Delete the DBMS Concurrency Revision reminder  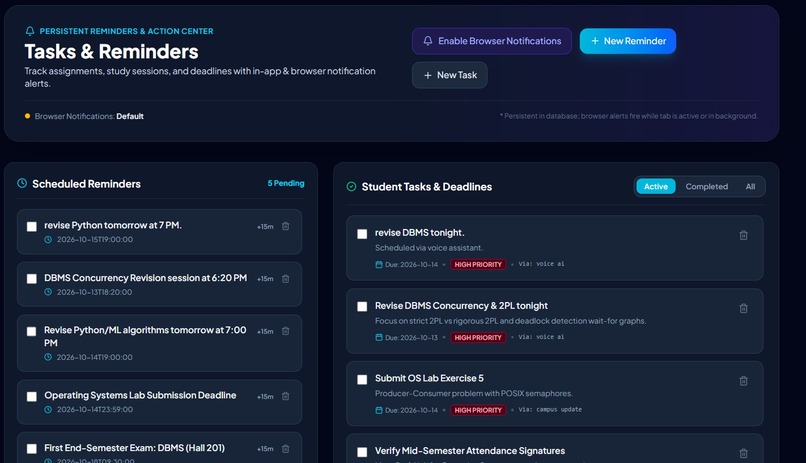[x=286, y=279]
